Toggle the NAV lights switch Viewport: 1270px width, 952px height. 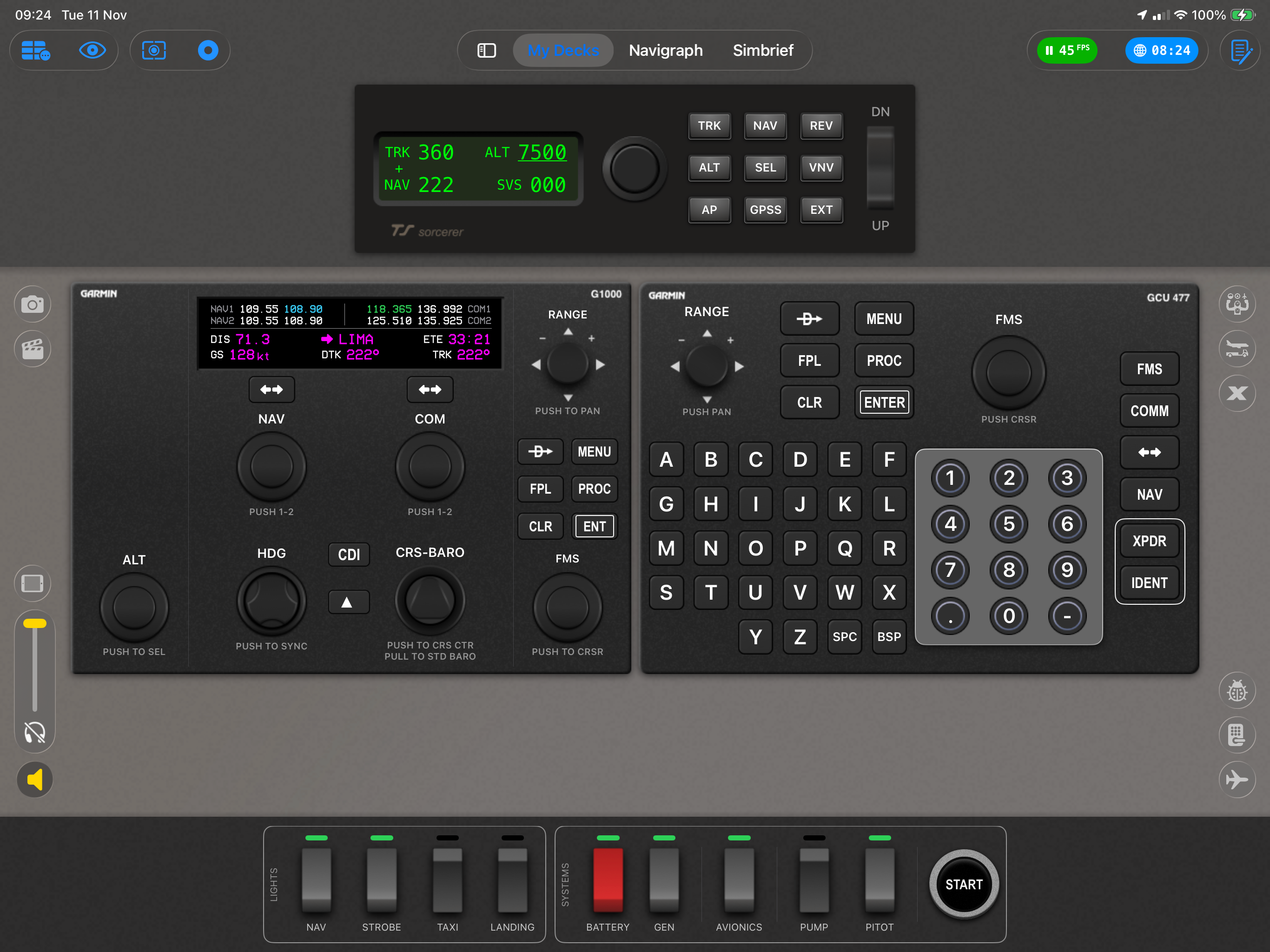click(317, 879)
